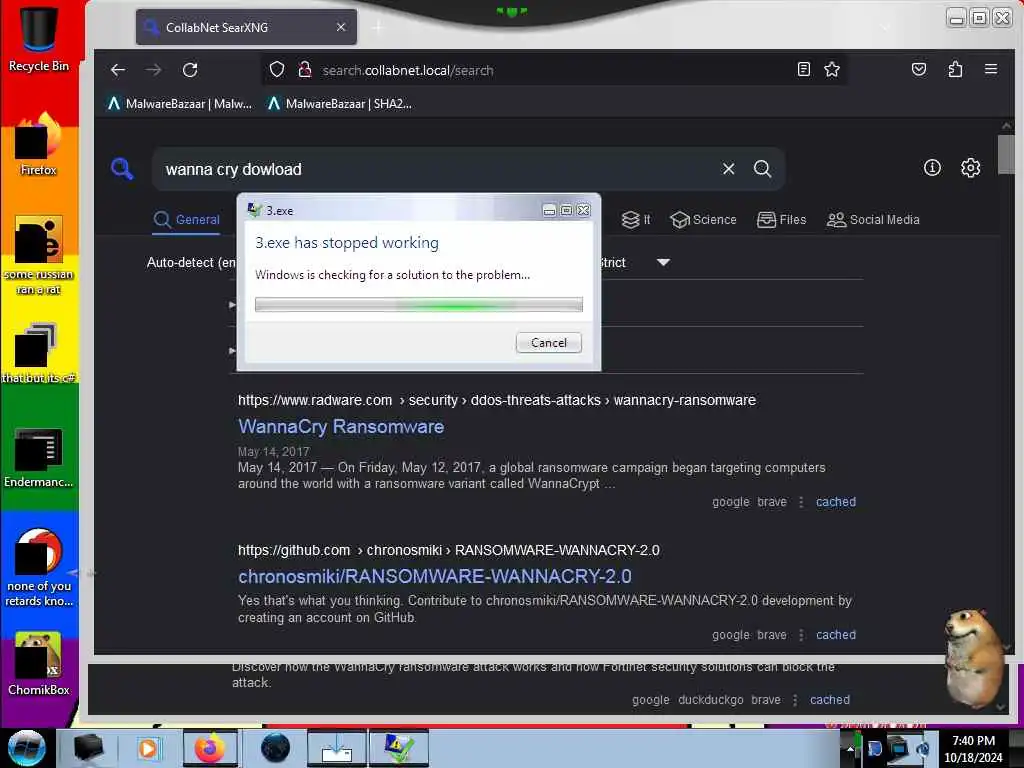1024x768 pixels.
Task: Select the General search tab
Action: pyautogui.click(x=187, y=219)
